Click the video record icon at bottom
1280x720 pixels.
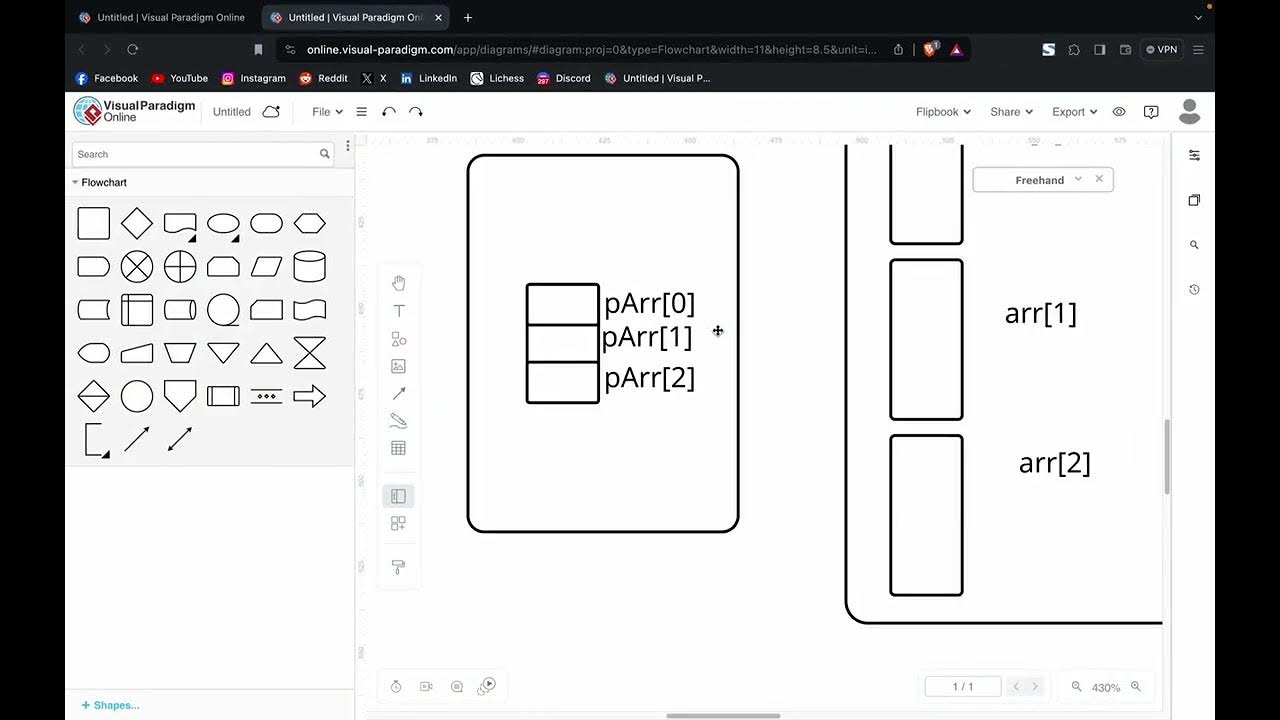pyautogui.click(x=426, y=686)
